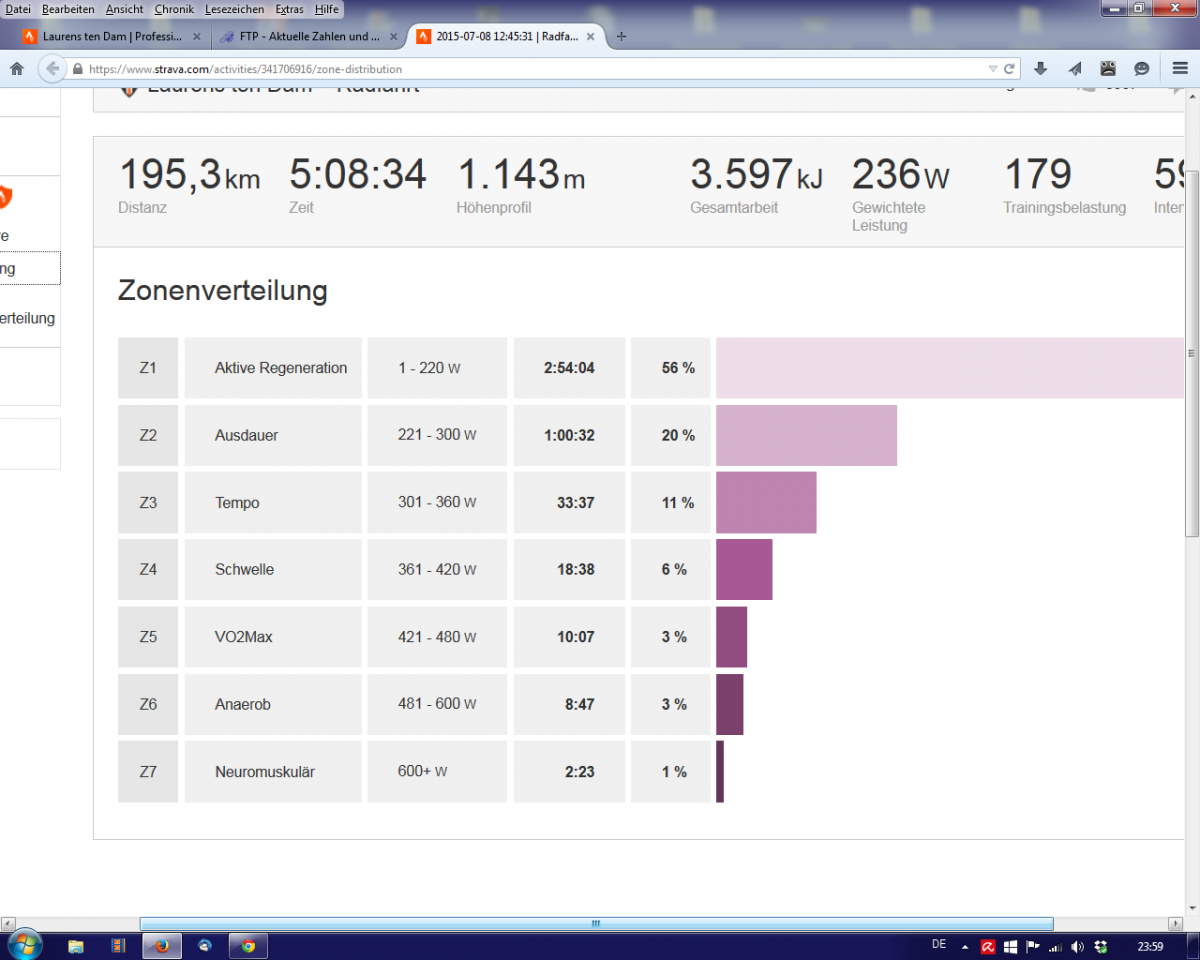The image size is (1200, 960).
Task: Click the 195,3 km Distanz value
Action: point(190,175)
